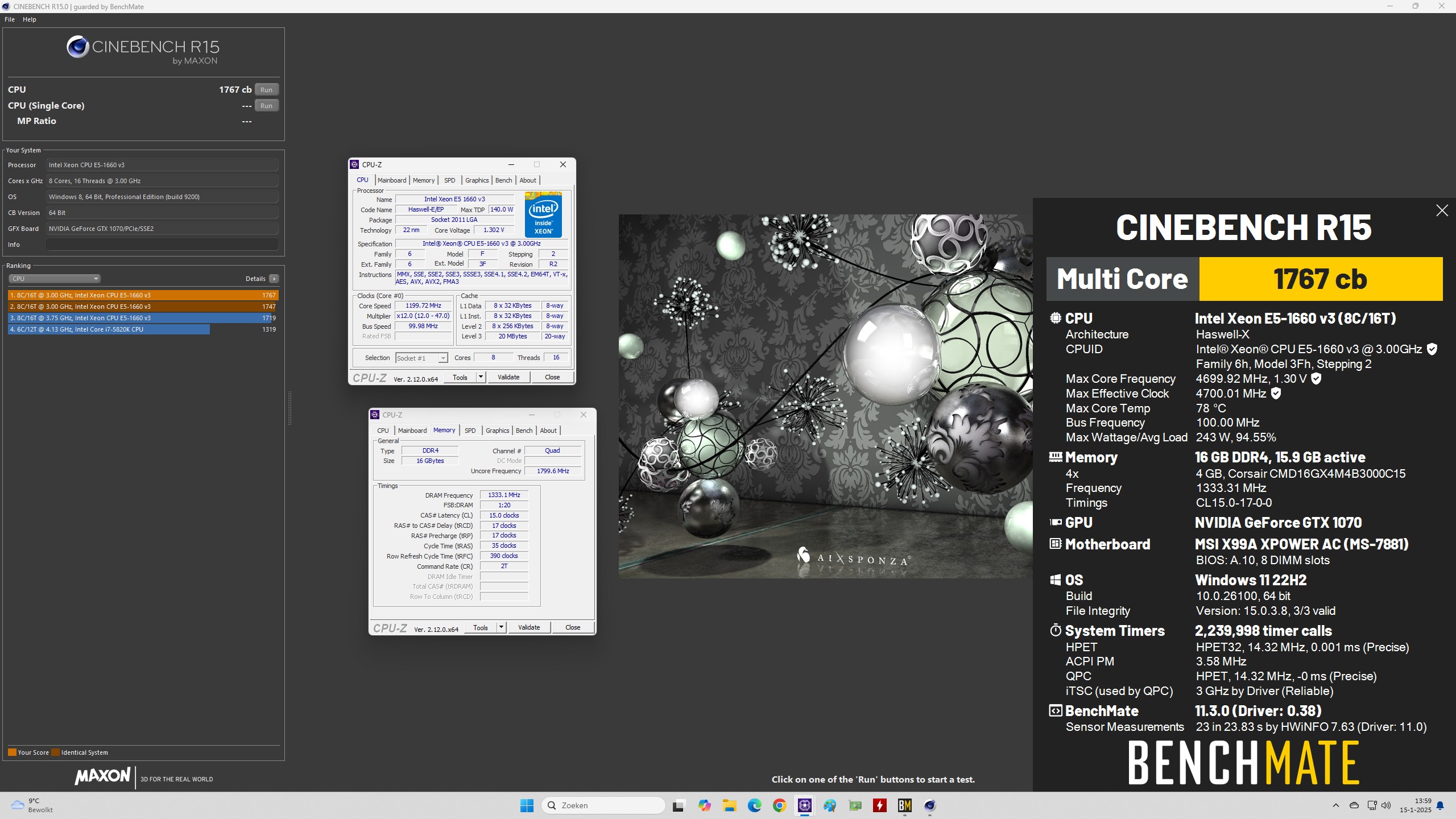Click the Memory section icon in BenchMate panel

click(x=1056, y=457)
